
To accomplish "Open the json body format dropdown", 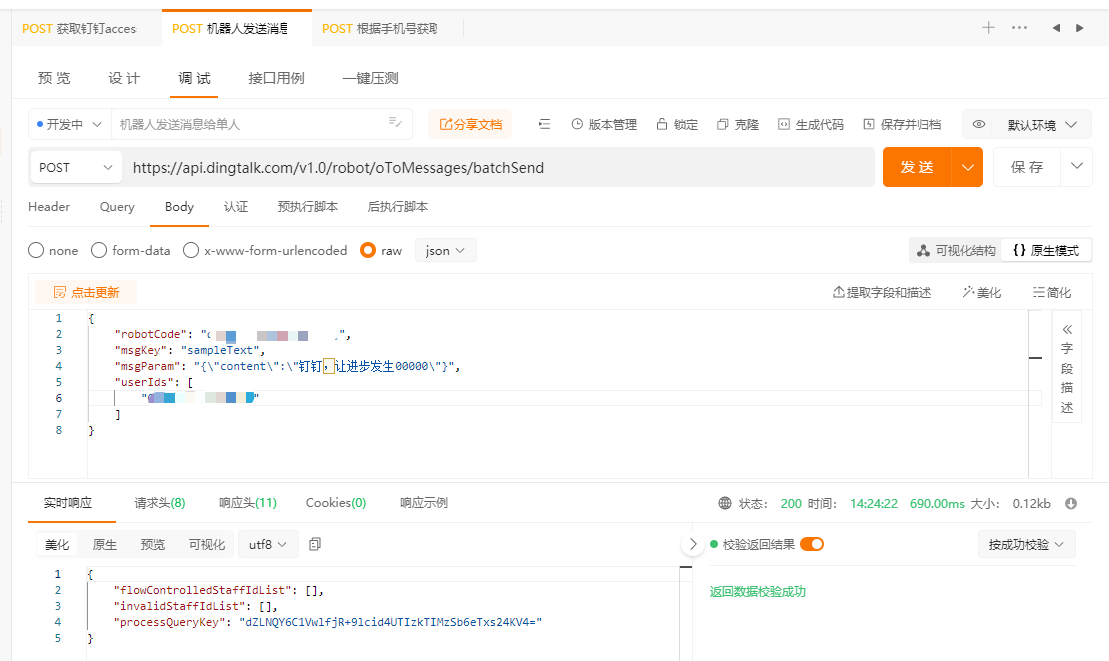I will point(445,250).
